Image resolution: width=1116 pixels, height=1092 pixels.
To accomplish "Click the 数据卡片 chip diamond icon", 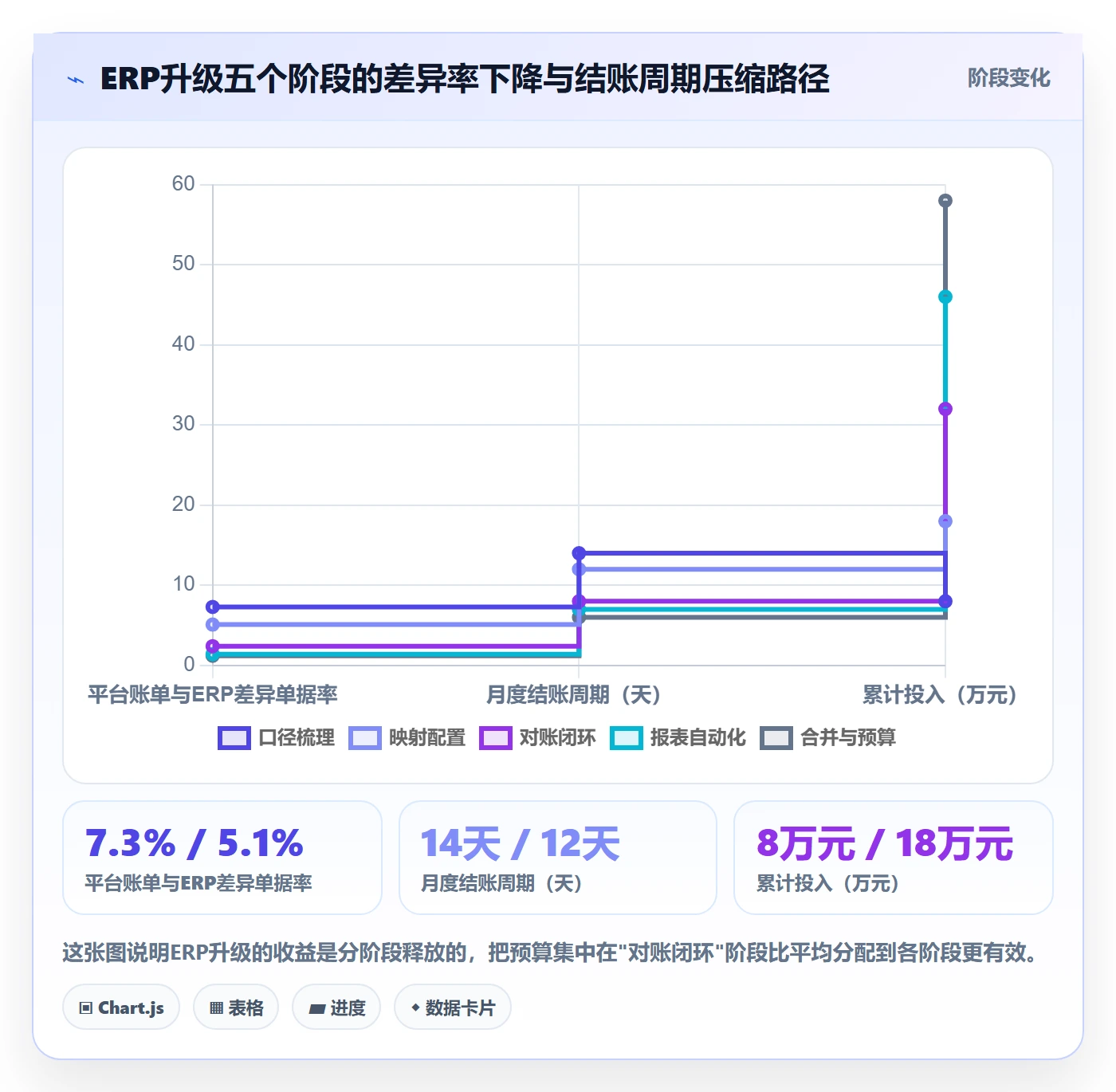I will coord(415,1008).
